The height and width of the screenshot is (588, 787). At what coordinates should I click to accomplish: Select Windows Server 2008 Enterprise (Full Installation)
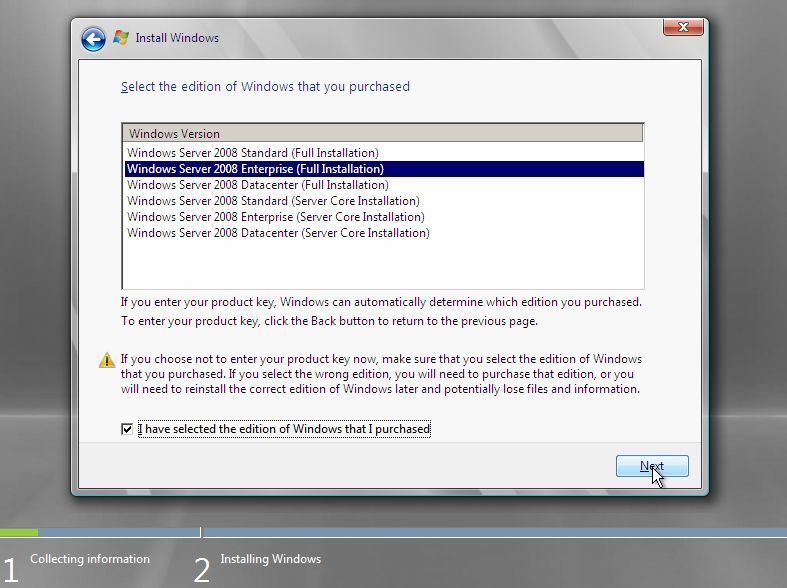click(384, 169)
